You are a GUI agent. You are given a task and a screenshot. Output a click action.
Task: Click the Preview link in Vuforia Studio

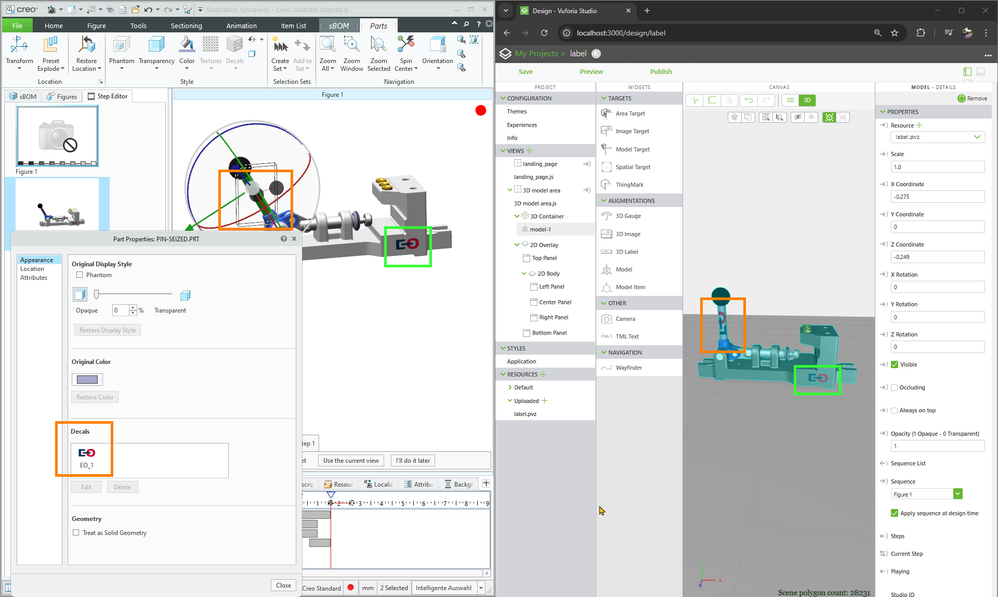click(x=591, y=72)
